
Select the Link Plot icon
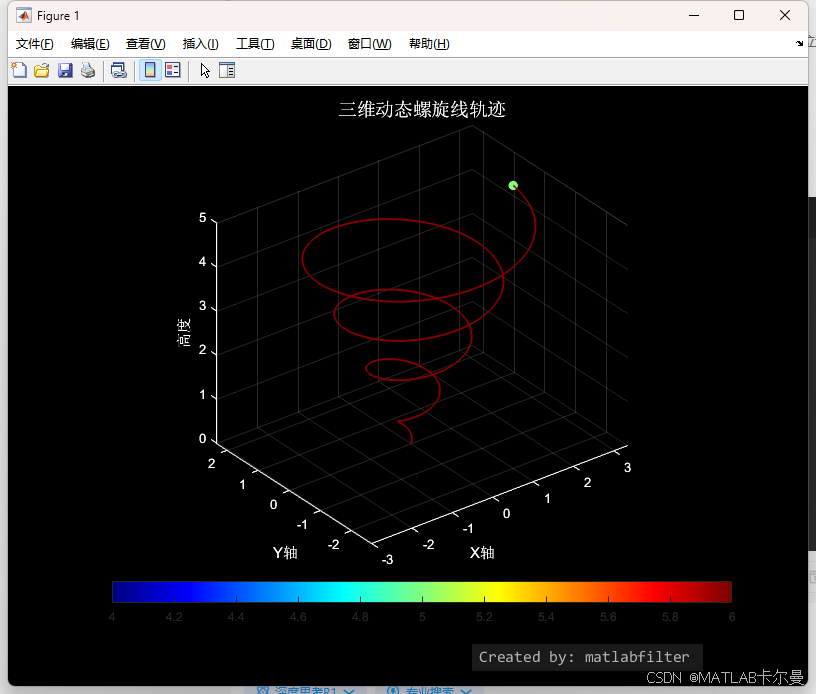[120, 70]
